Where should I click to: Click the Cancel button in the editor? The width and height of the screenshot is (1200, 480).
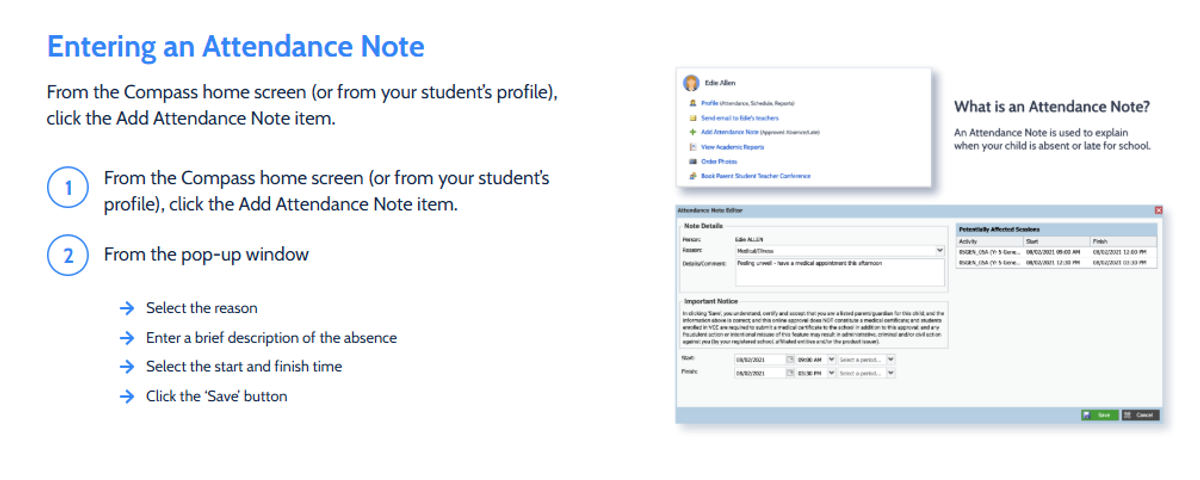(1141, 415)
